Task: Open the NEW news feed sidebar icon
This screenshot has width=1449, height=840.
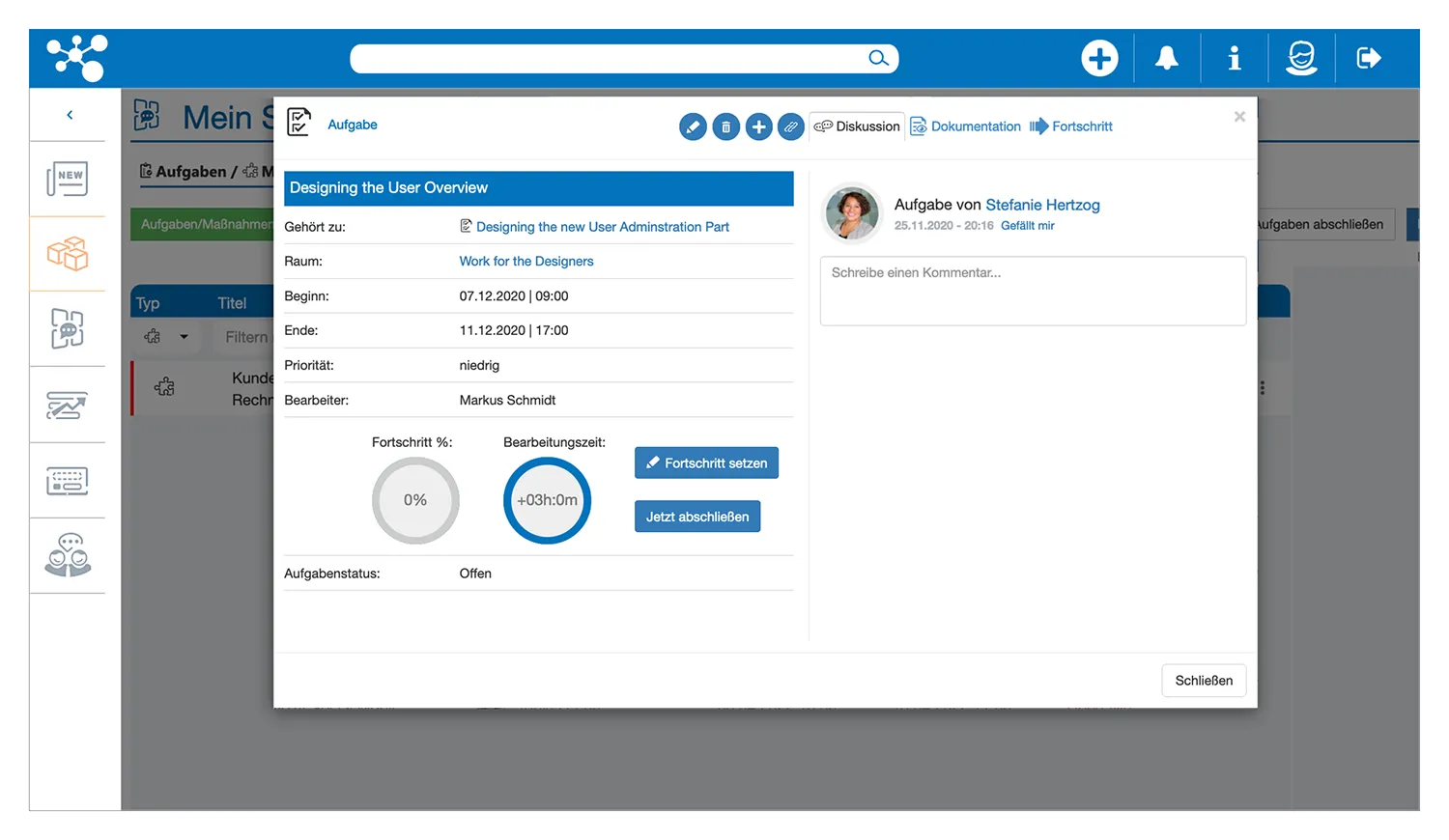Action: click(68, 179)
